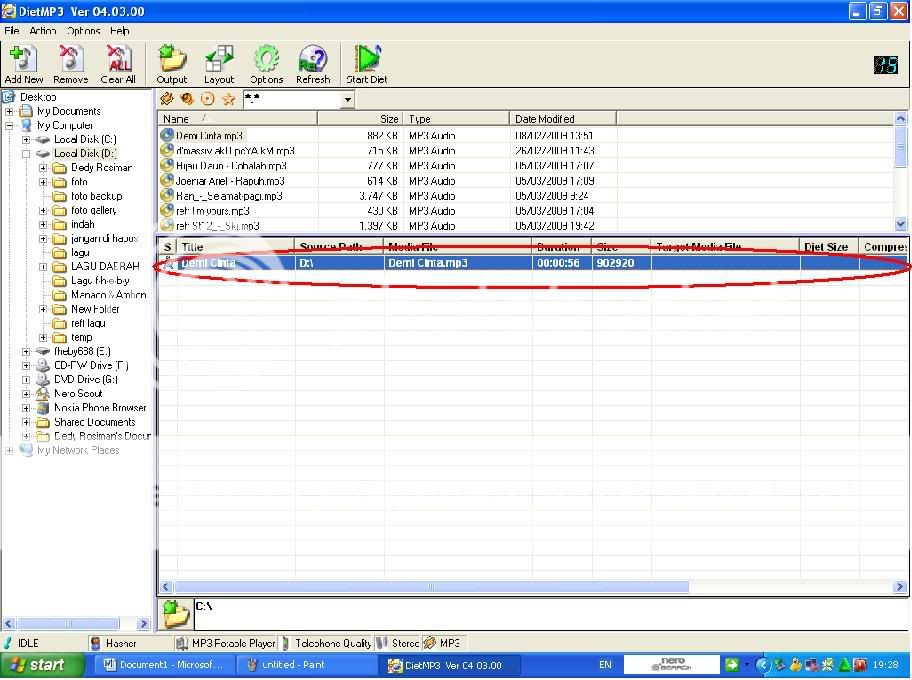Viewport: 912px width, 680px height.
Task: Click the Add New toolbar icon
Action: coord(23,62)
